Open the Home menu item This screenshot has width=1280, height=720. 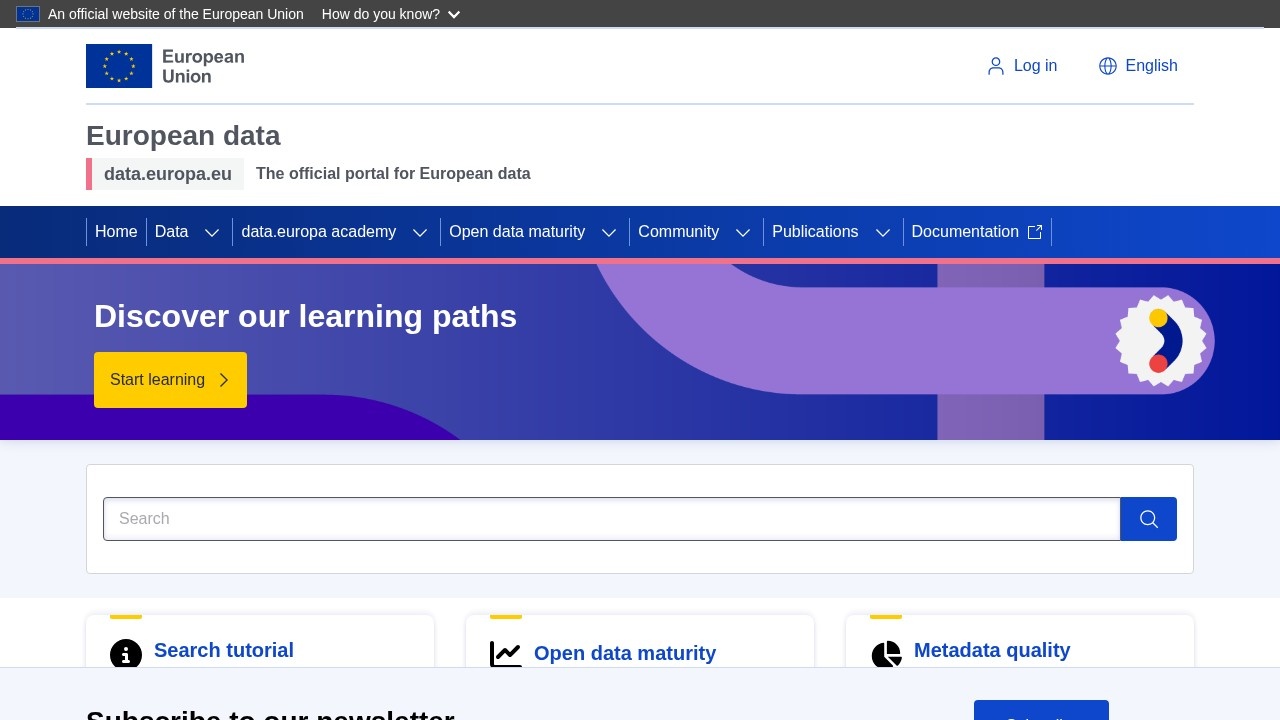pyautogui.click(x=116, y=232)
